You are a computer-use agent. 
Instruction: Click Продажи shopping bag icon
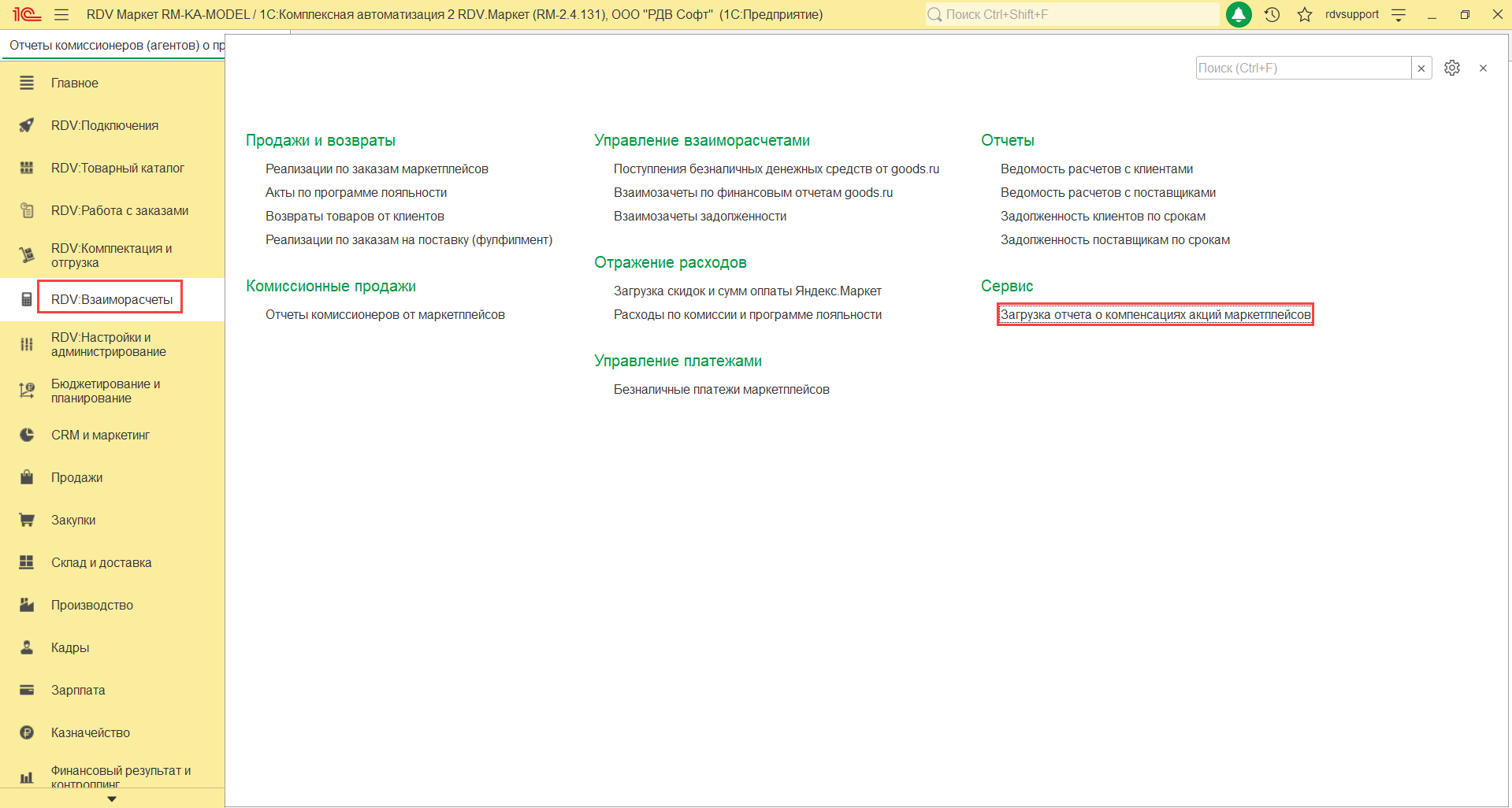pyautogui.click(x=27, y=477)
